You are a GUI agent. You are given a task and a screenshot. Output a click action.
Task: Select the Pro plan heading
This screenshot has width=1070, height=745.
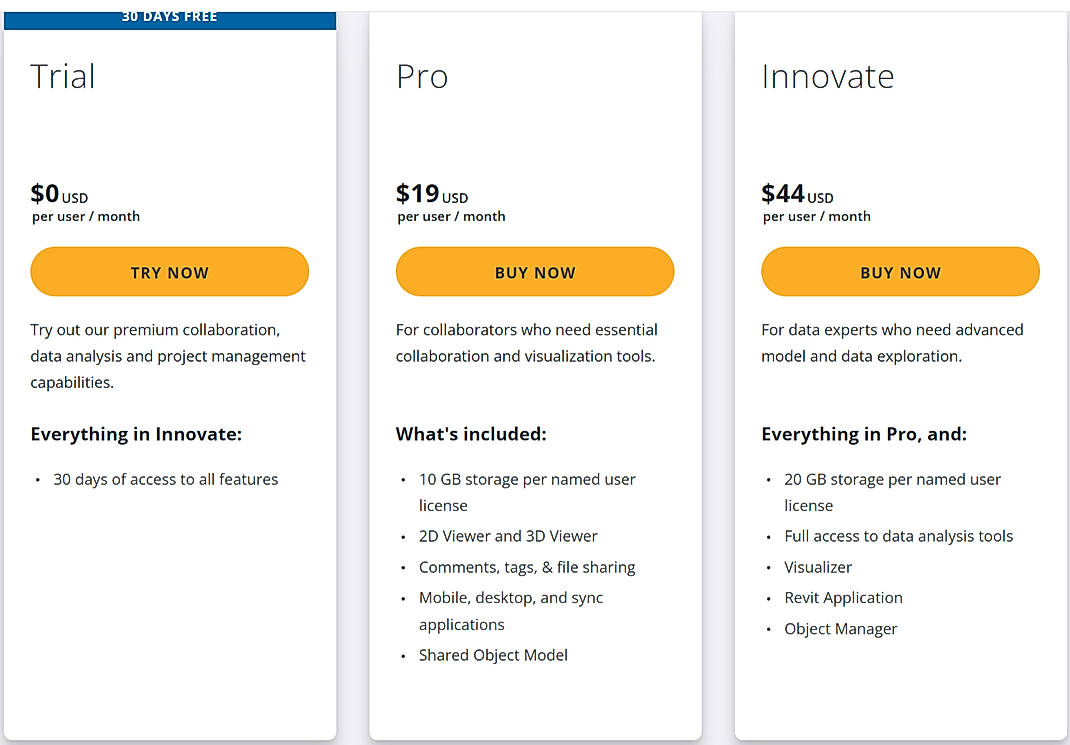click(422, 76)
